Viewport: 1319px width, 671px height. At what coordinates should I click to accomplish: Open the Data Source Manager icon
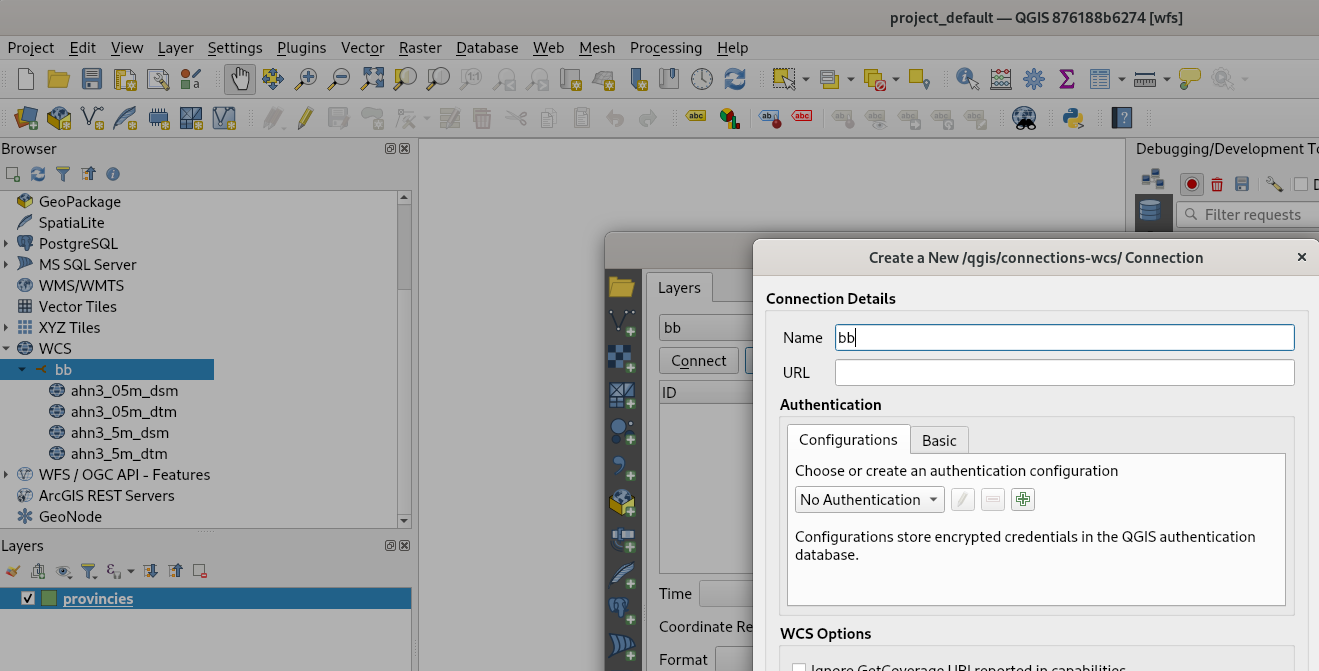(26, 118)
